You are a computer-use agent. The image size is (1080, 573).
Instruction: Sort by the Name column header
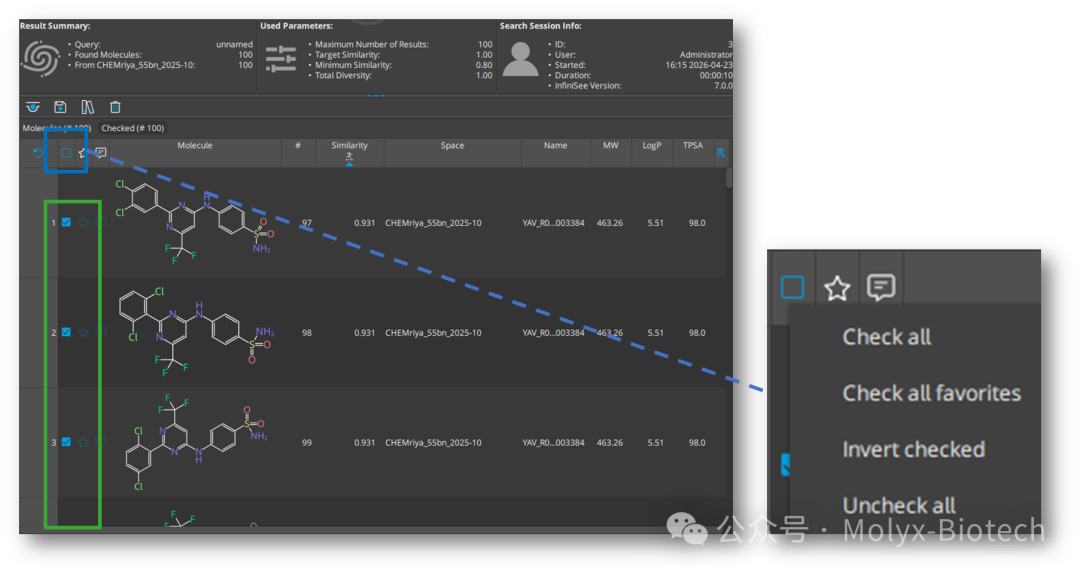pos(555,145)
